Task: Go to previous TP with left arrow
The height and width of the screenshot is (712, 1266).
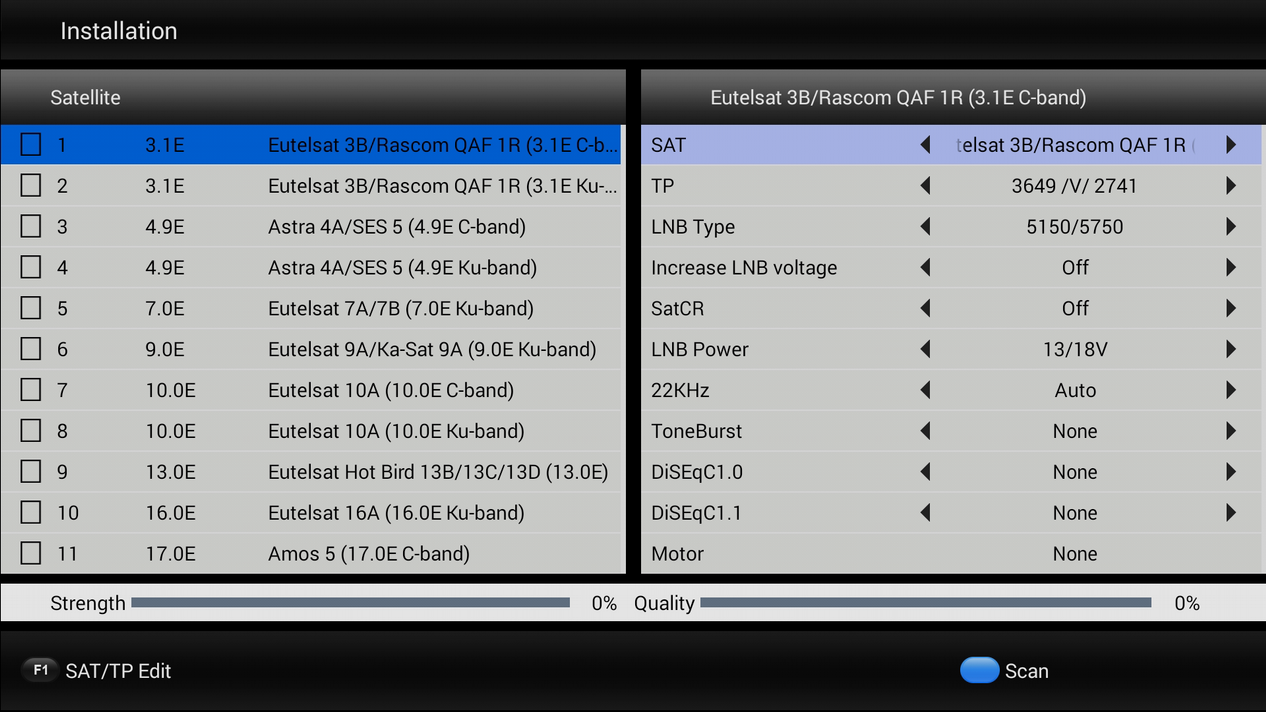Action: pyautogui.click(x=925, y=186)
